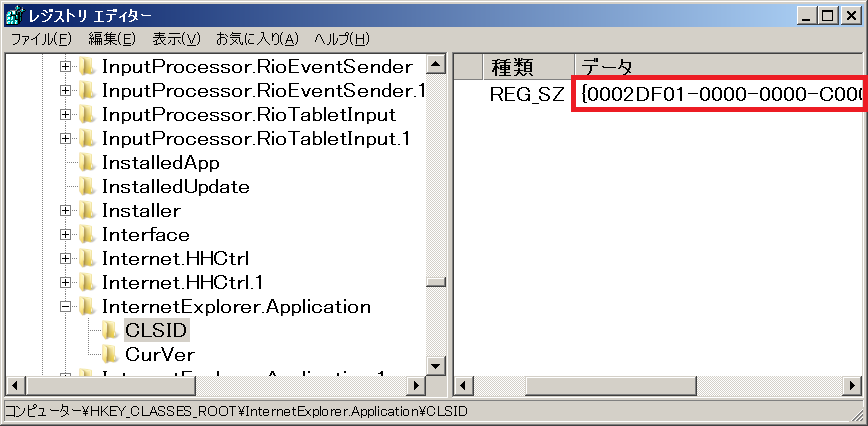868x426 pixels.
Task: Collapse the InternetExplorer.Application key
Action: pos(66,306)
